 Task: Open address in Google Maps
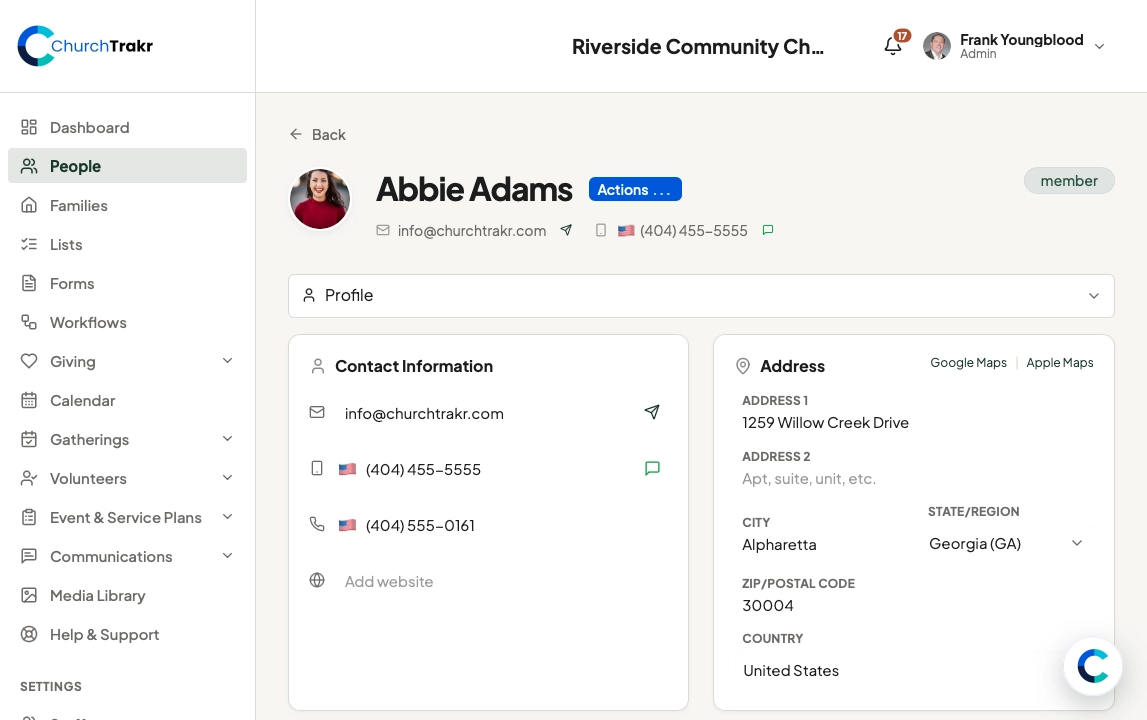tap(969, 363)
